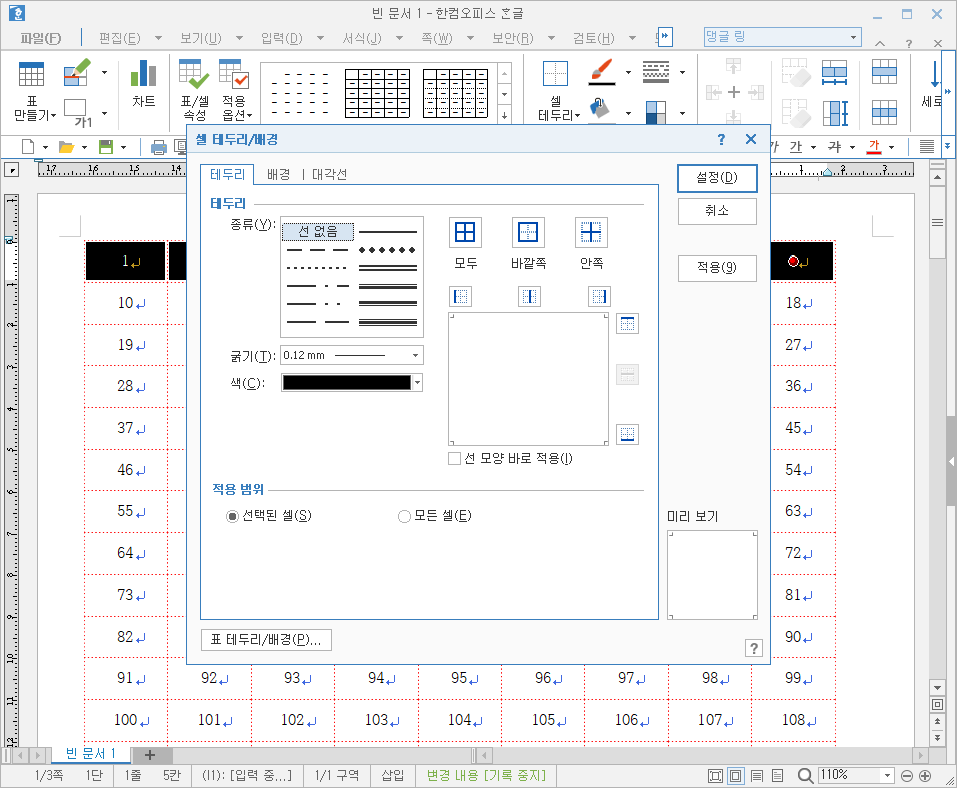
Task: Click the Print icon
Action: click(x=159, y=147)
